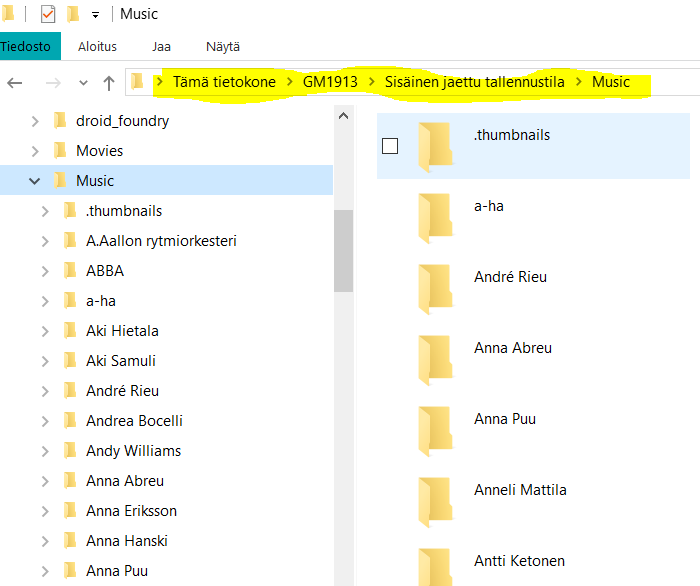Switch to the Aloitus ribbon tab
The width and height of the screenshot is (700, 586).
[97, 46]
